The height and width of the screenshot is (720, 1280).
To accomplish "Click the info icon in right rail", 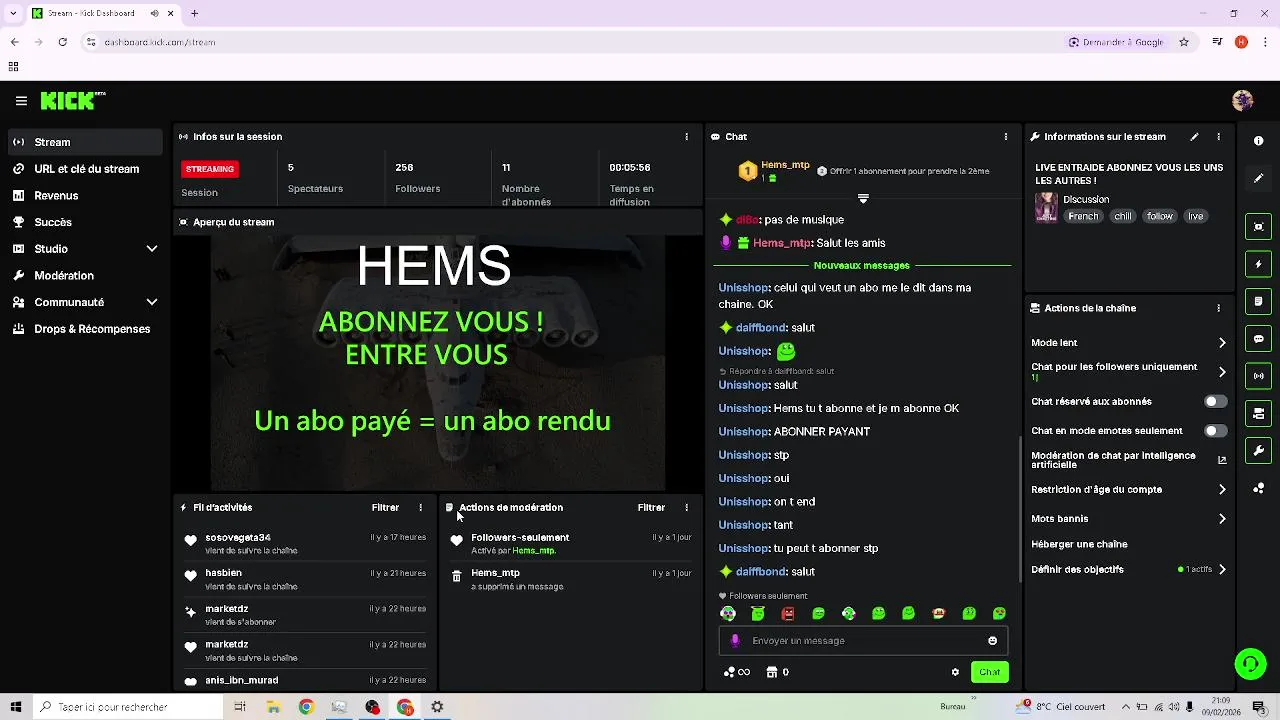I will point(1258,141).
